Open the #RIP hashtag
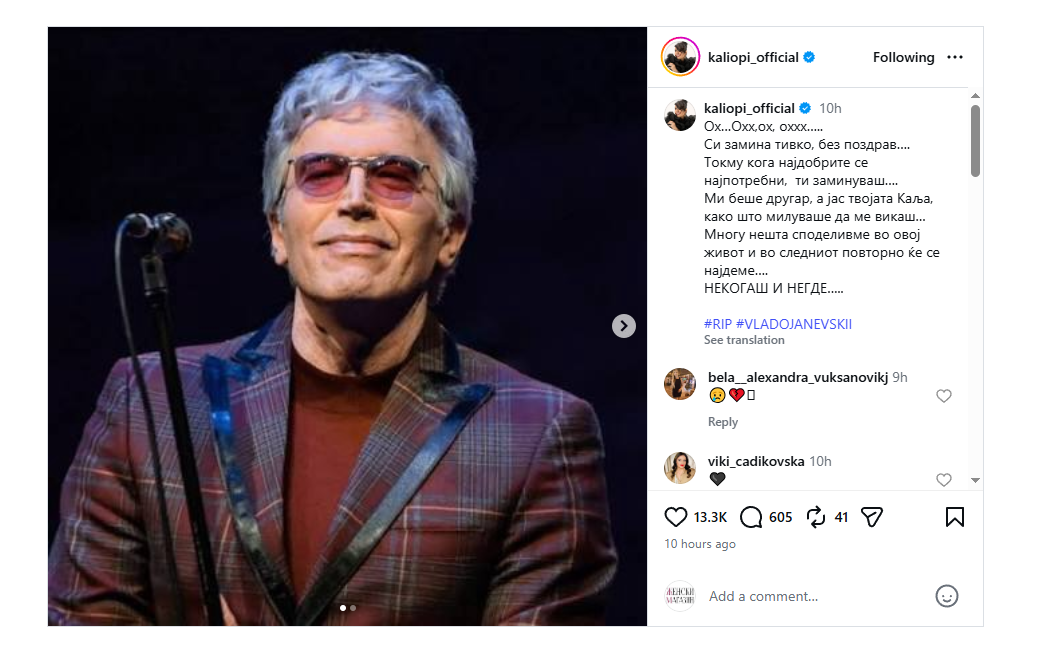The width and height of the screenshot is (1037, 663). pos(718,324)
